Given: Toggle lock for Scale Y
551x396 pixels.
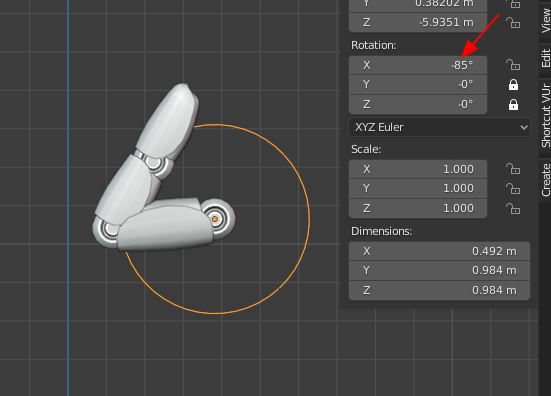Looking at the screenshot, I should [513, 189].
